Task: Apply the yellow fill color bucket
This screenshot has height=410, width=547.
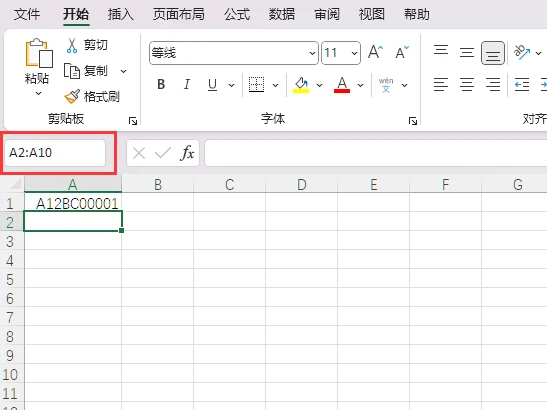Action: click(x=301, y=85)
